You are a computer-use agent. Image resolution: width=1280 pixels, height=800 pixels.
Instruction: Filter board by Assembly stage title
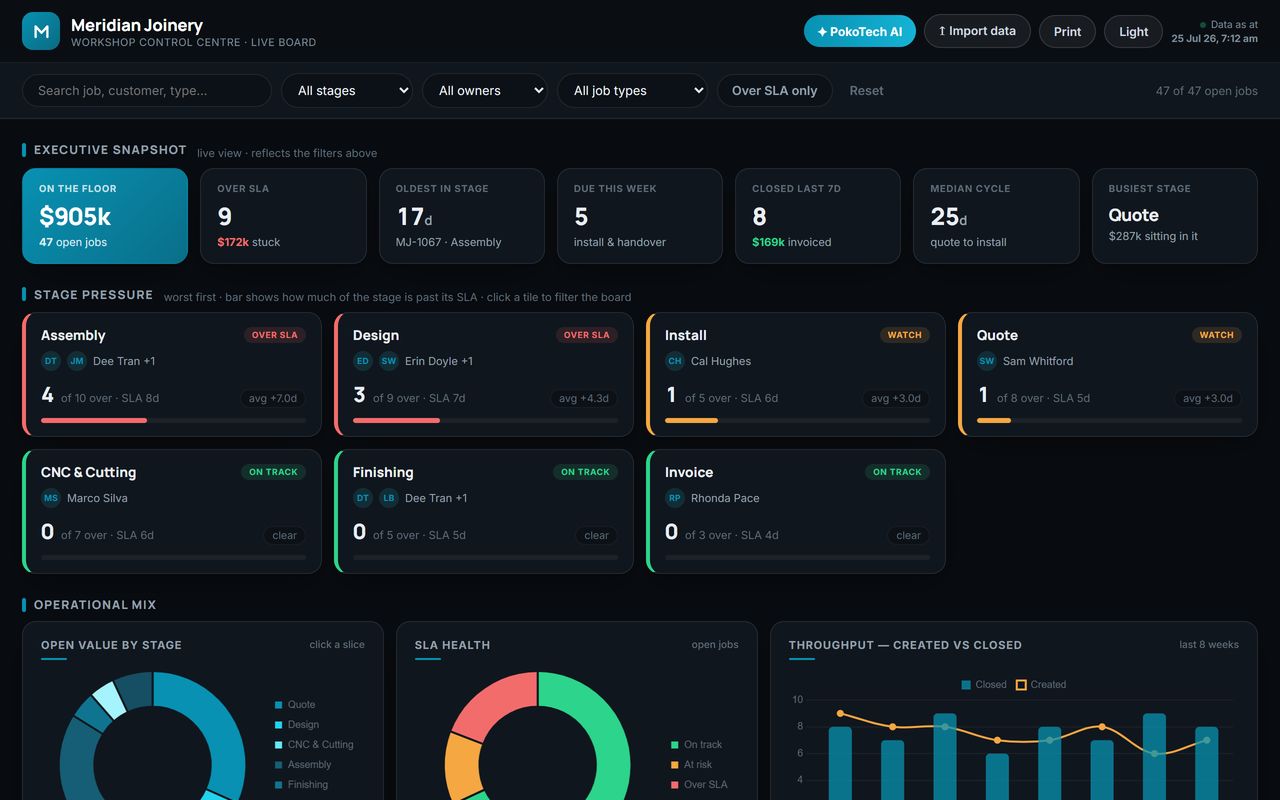coord(73,335)
